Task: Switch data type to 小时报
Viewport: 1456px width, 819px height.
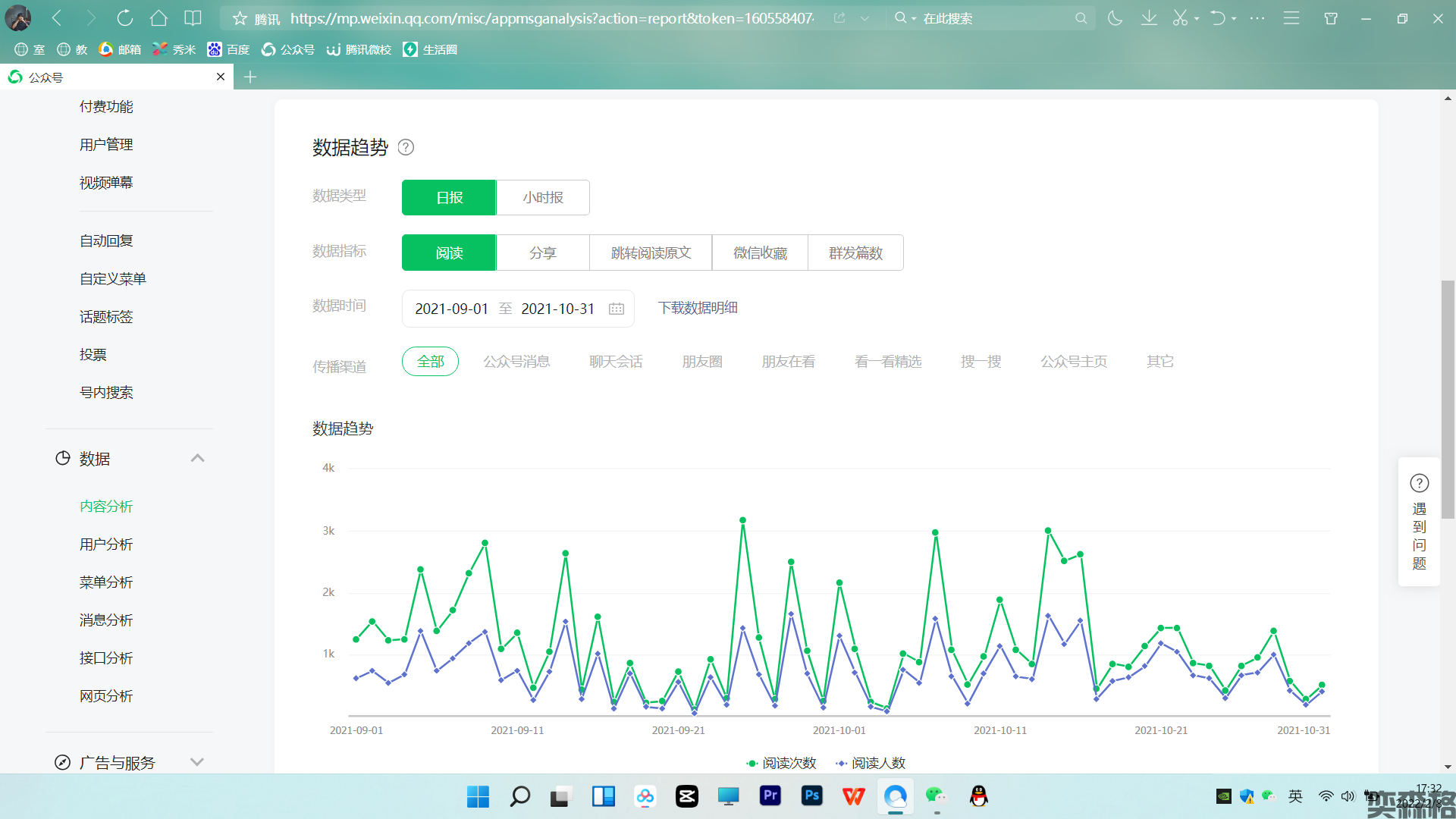Action: 543,198
